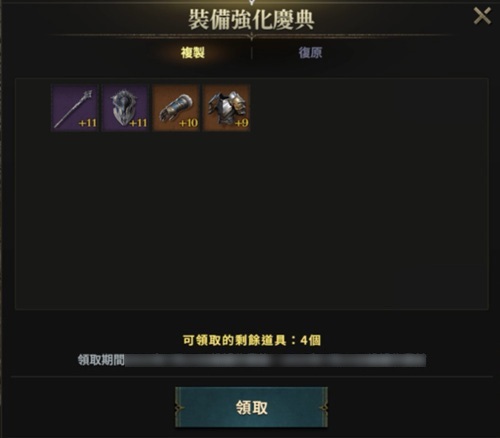
Task: Switch to the 復原 tab
Action: (310, 53)
